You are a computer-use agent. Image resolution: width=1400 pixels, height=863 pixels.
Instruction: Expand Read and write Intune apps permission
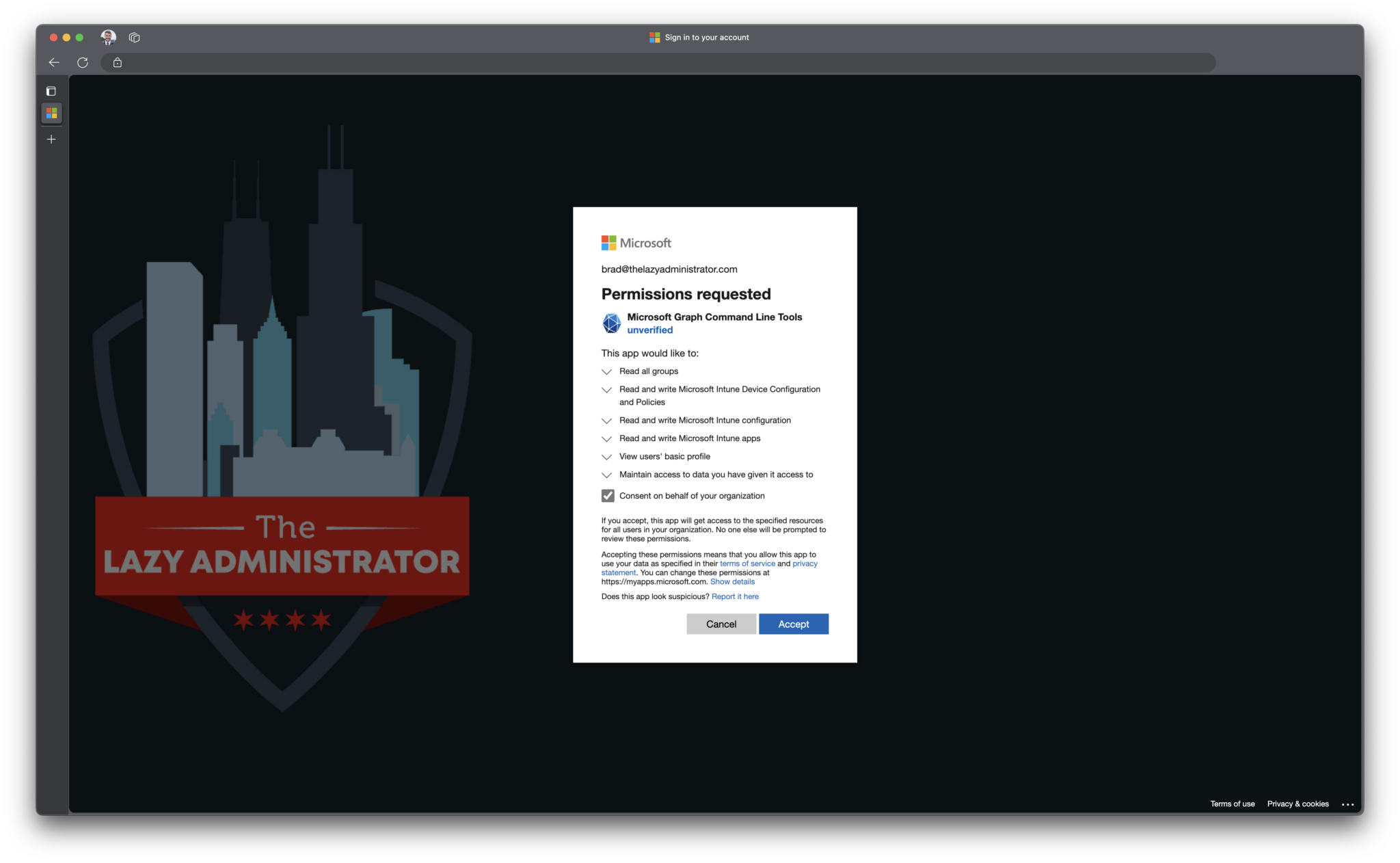click(x=606, y=438)
